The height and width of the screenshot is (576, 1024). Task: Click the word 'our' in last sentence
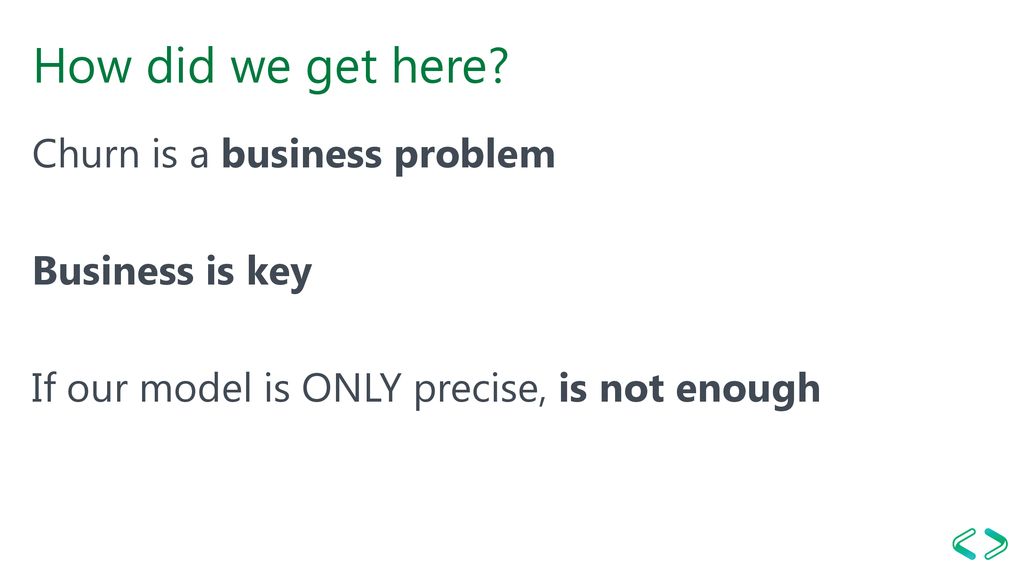pos(97,391)
